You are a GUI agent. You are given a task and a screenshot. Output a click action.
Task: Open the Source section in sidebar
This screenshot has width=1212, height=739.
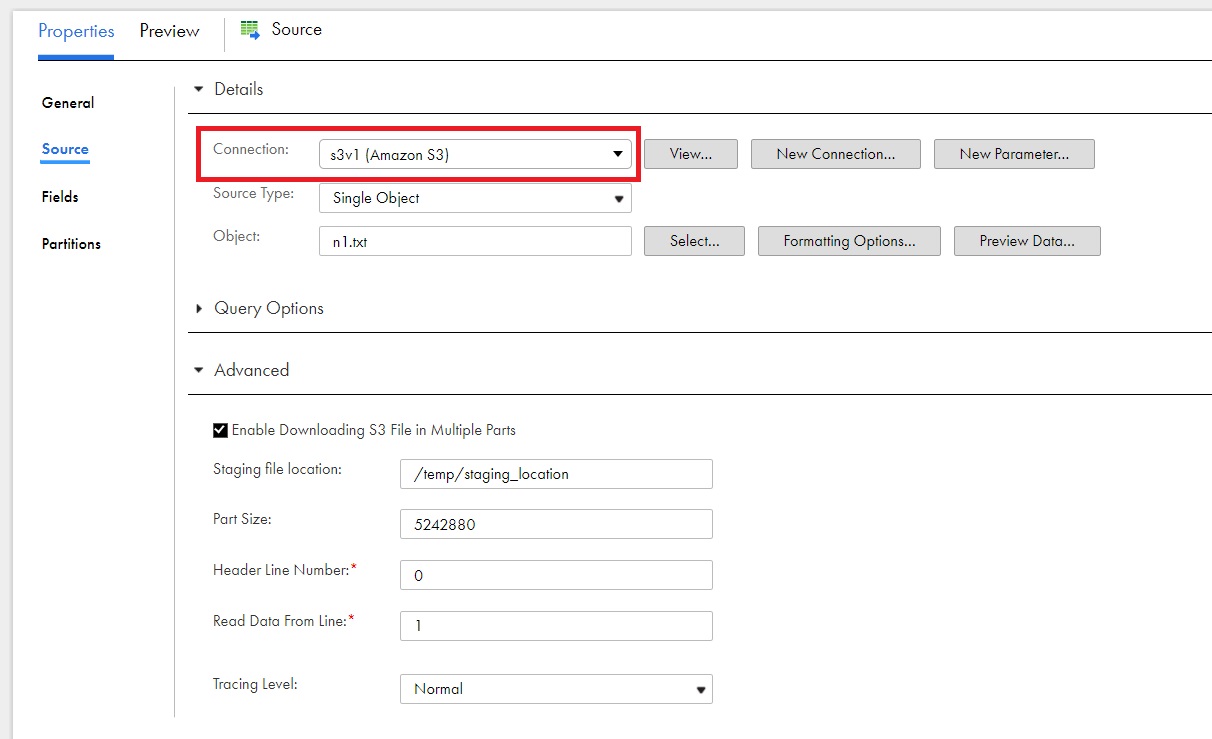pyautogui.click(x=65, y=149)
